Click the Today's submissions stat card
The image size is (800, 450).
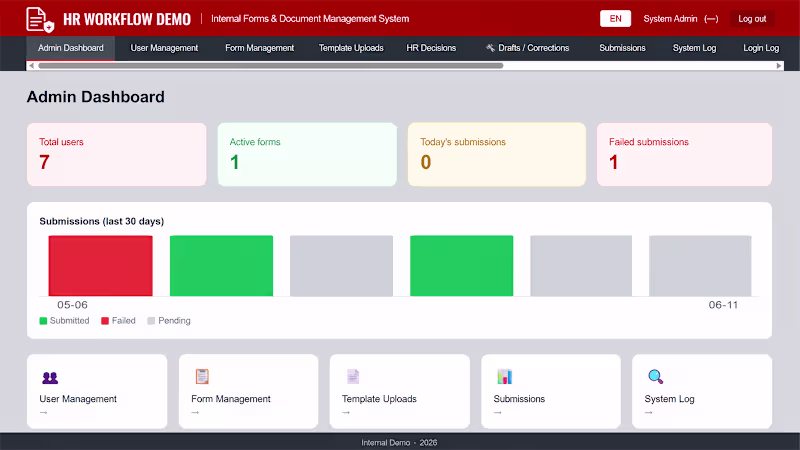click(497, 154)
